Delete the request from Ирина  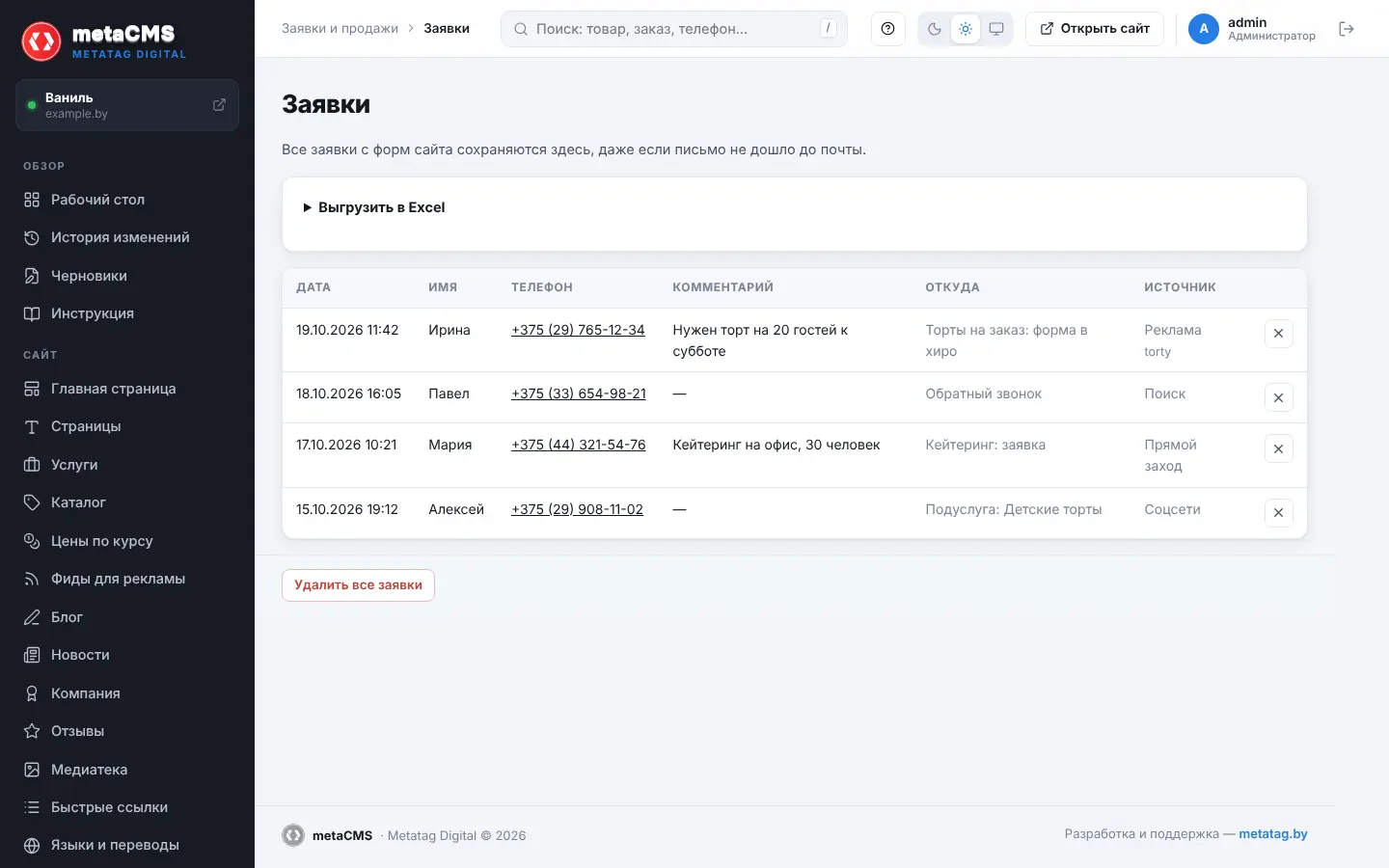1278,334
